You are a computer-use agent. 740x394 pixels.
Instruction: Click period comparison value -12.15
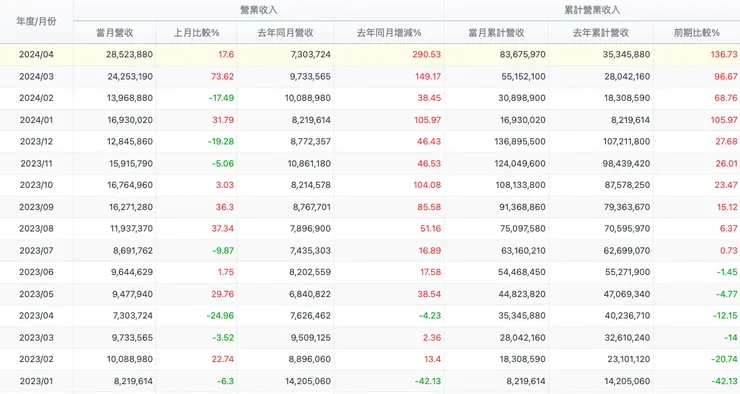725,316
